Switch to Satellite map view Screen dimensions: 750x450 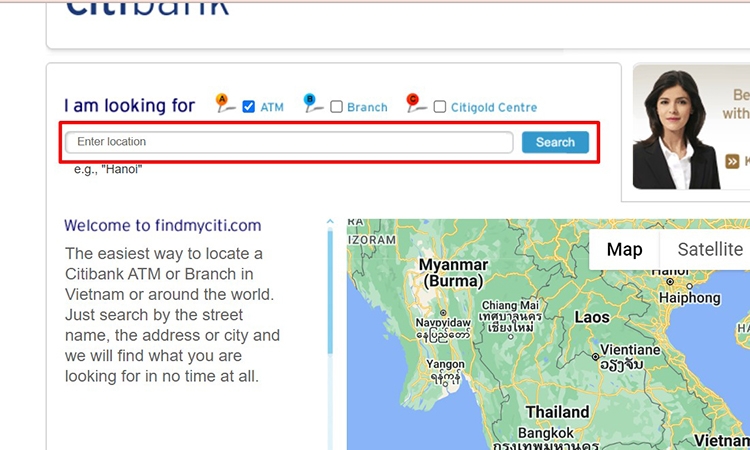(x=710, y=250)
